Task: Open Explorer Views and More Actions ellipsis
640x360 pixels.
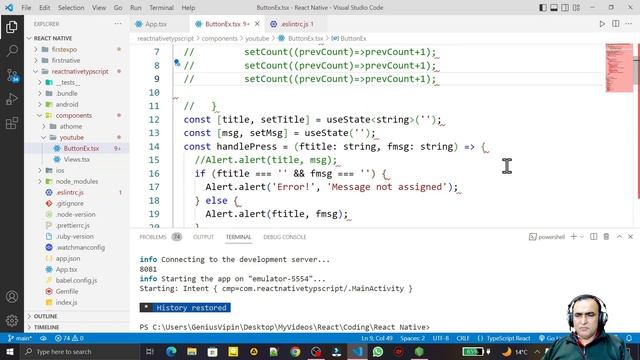Action: pyautogui.click(x=118, y=24)
